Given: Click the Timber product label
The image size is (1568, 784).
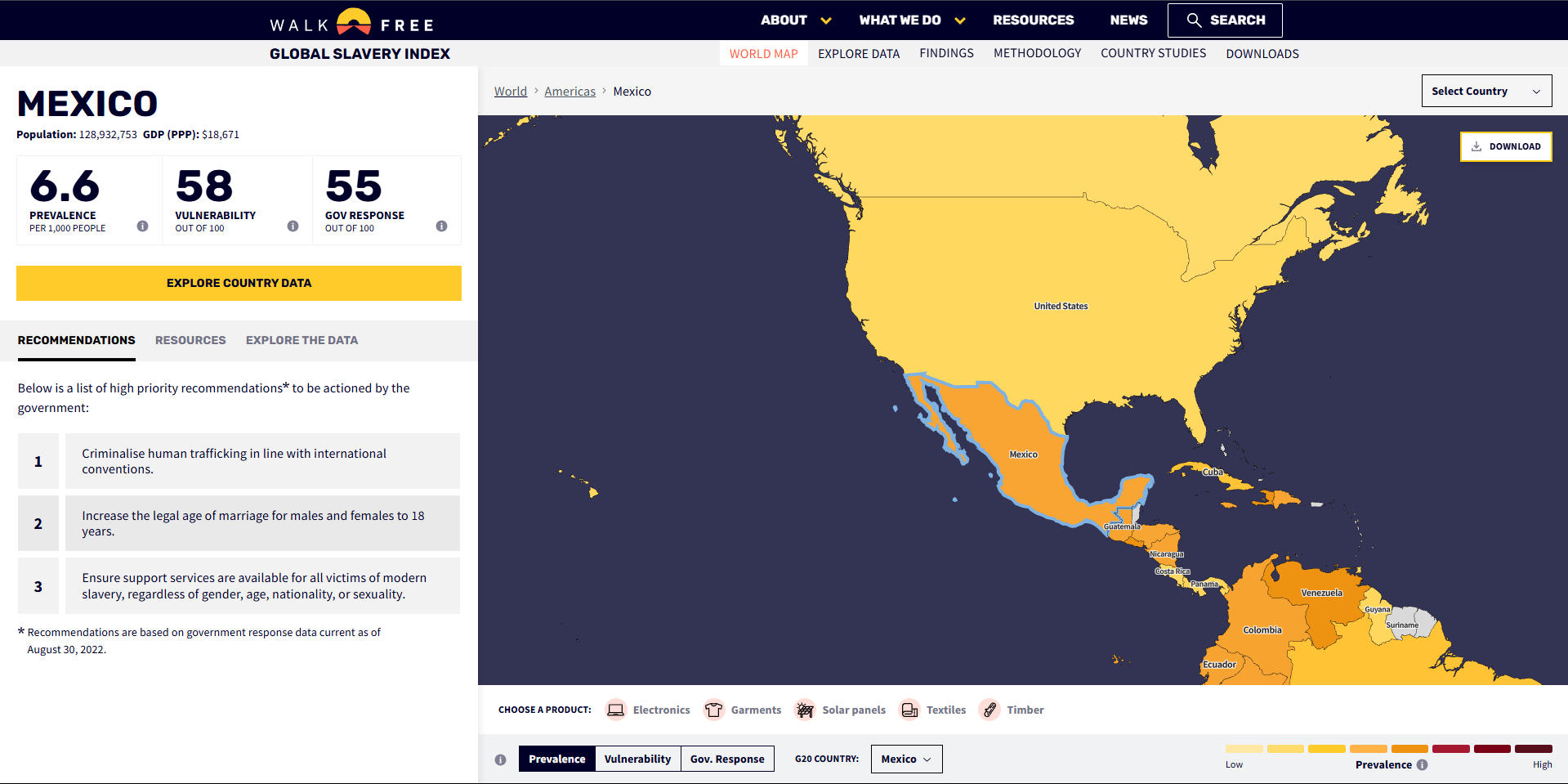Looking at the screenshot, I should pos(1025,710).
